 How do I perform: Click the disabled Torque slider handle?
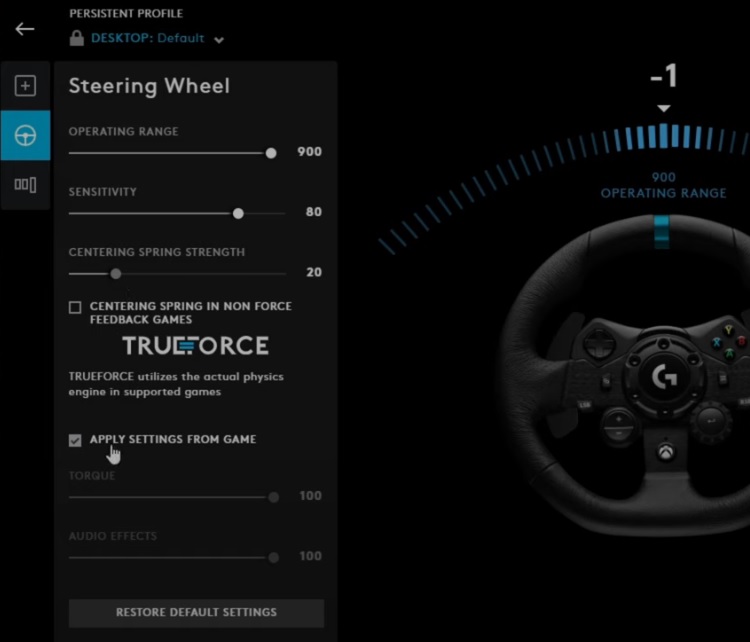(x=274, y=498)
